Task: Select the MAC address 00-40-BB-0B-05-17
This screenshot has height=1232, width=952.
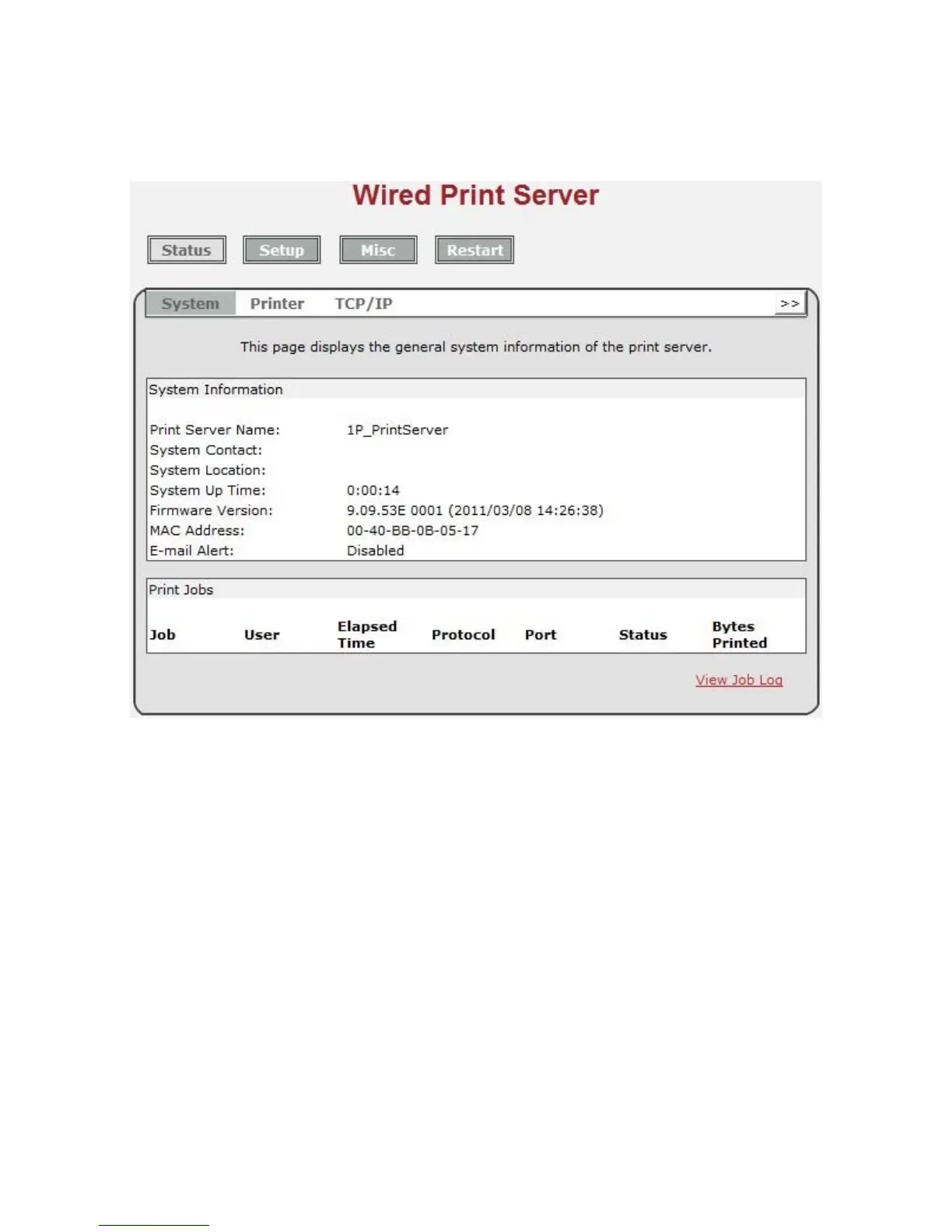Action: pos(413,530)
